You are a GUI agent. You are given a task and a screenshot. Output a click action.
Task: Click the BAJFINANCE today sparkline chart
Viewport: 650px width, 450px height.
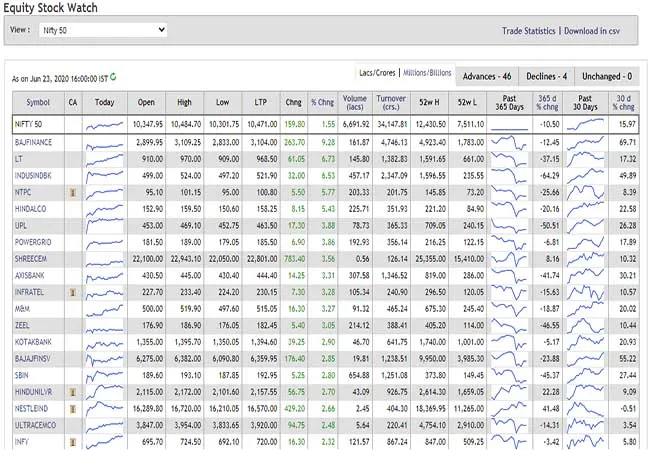point(104,145)
